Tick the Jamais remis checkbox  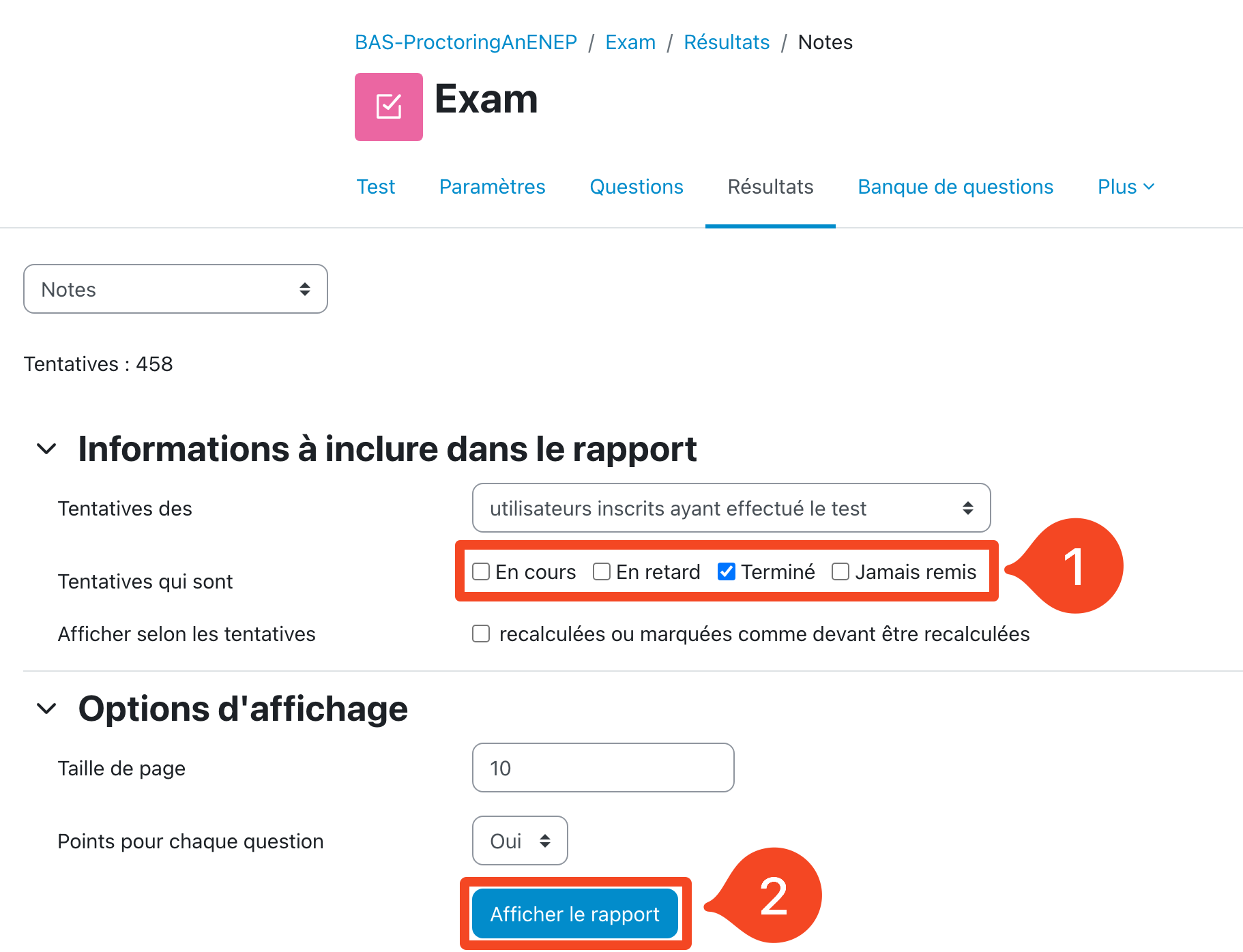pos(840,571)
